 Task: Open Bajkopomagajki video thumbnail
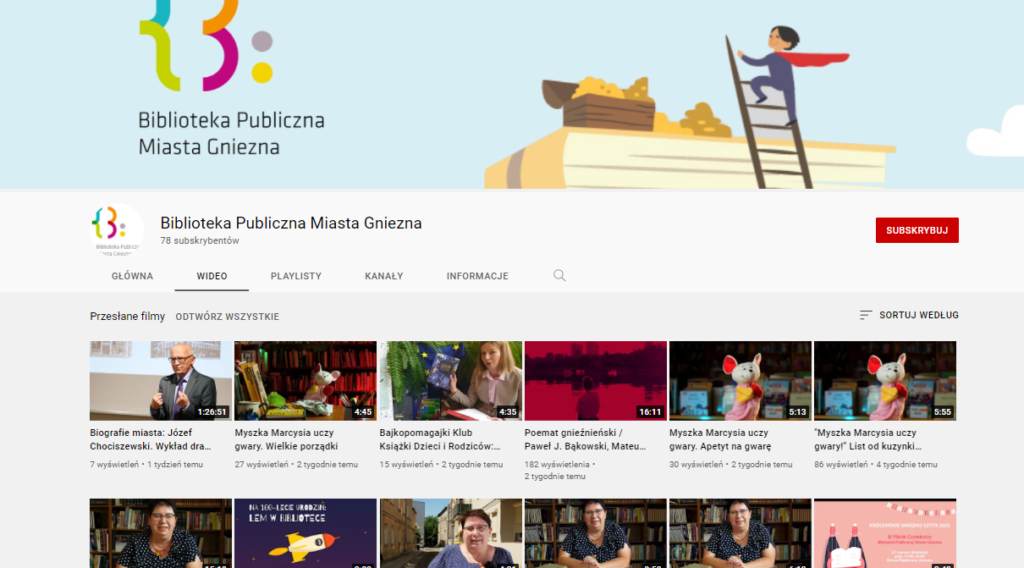451,381
